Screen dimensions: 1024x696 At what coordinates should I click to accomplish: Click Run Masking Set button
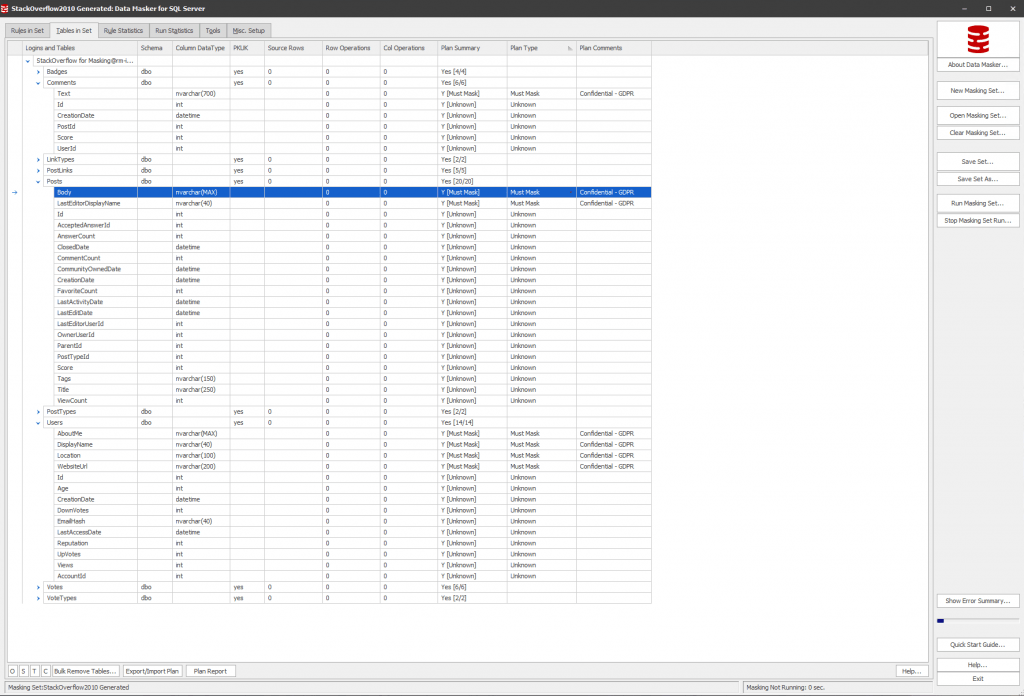(x=978, y=203)
